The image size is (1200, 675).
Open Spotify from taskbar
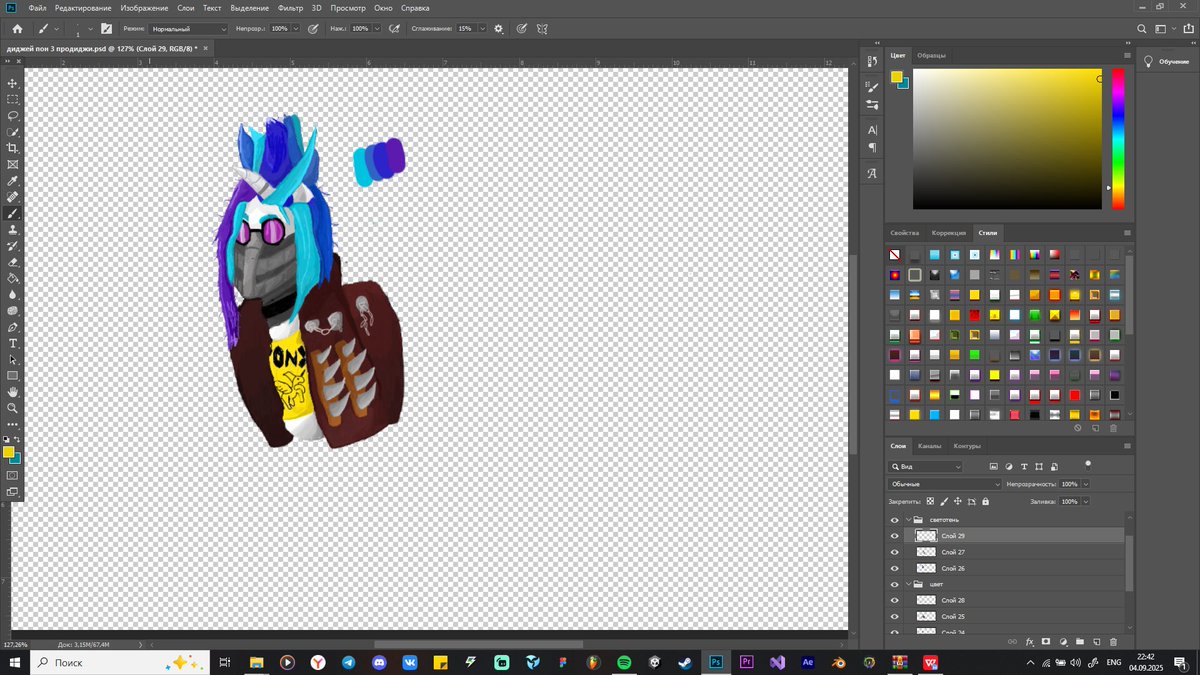click(624, 662)
